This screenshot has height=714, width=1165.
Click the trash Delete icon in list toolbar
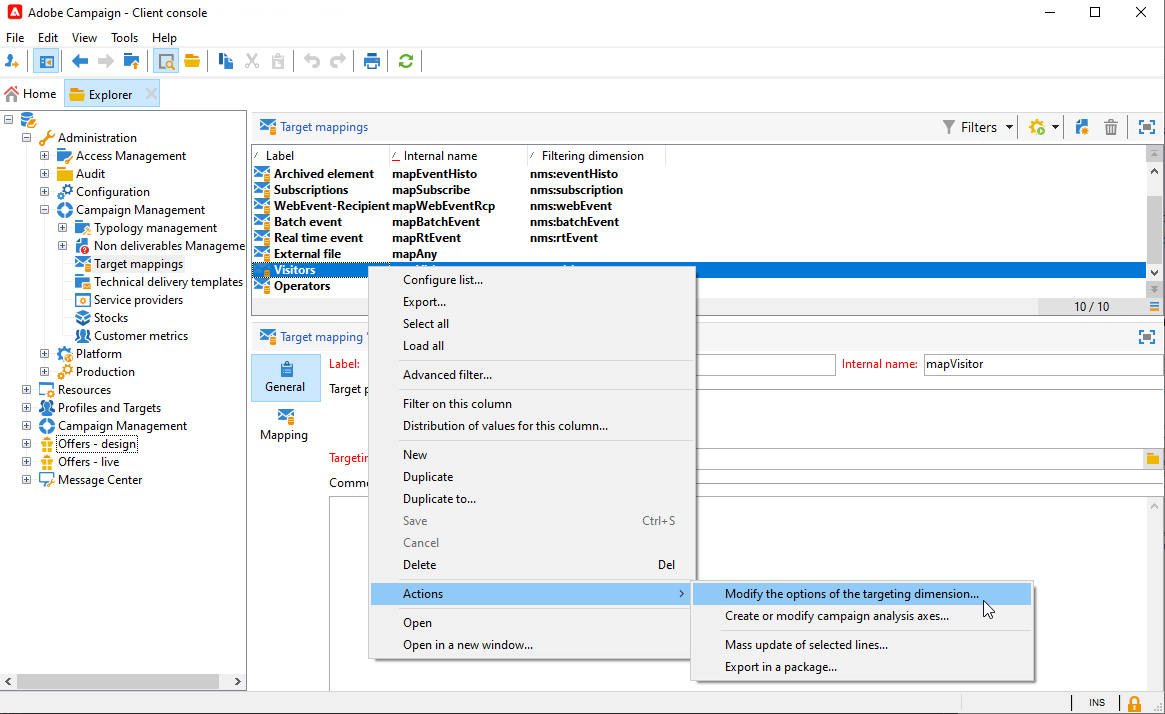point(1111,127)
